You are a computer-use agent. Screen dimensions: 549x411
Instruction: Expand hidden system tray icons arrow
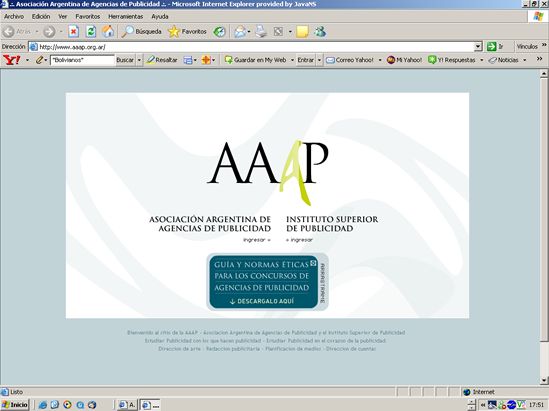(x=482, y=405)
